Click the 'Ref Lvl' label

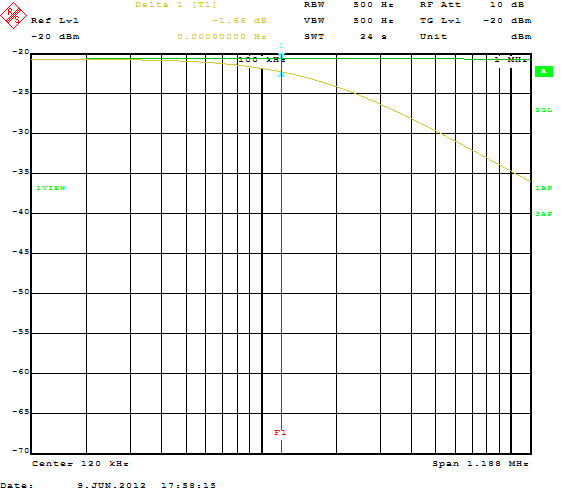click(x=55, y=21)
